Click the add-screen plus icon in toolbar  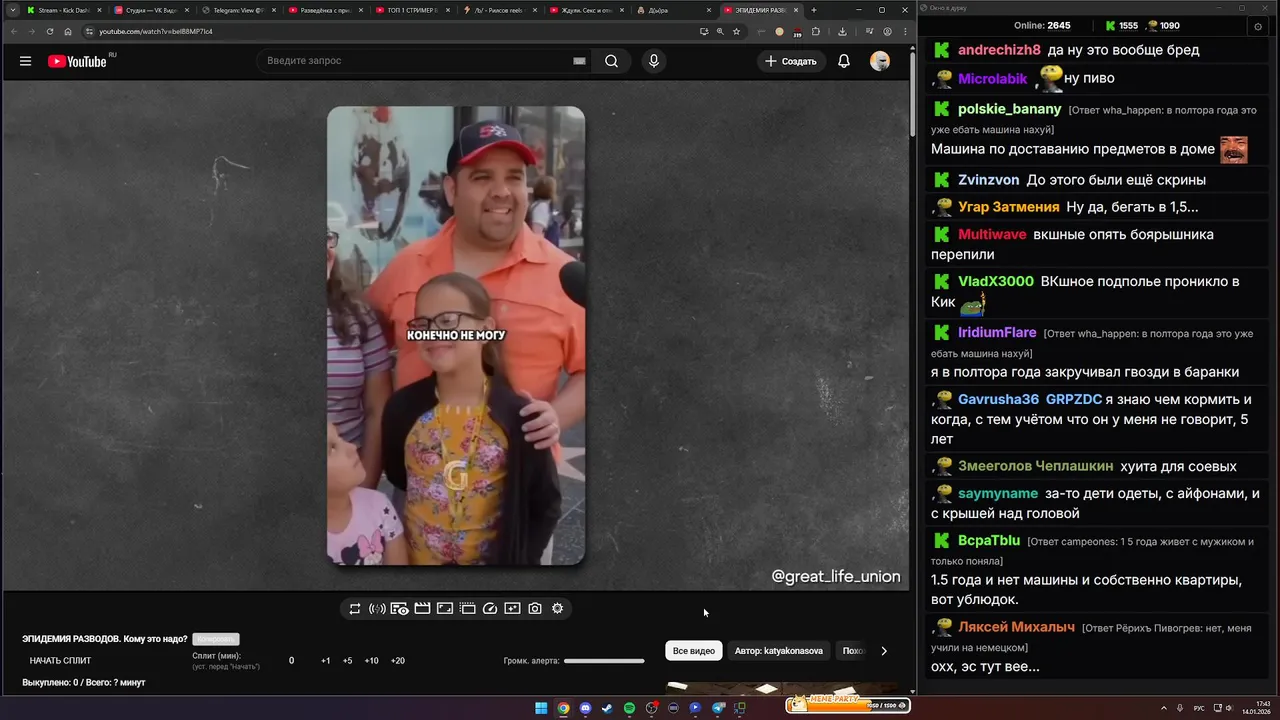[512, 608]
